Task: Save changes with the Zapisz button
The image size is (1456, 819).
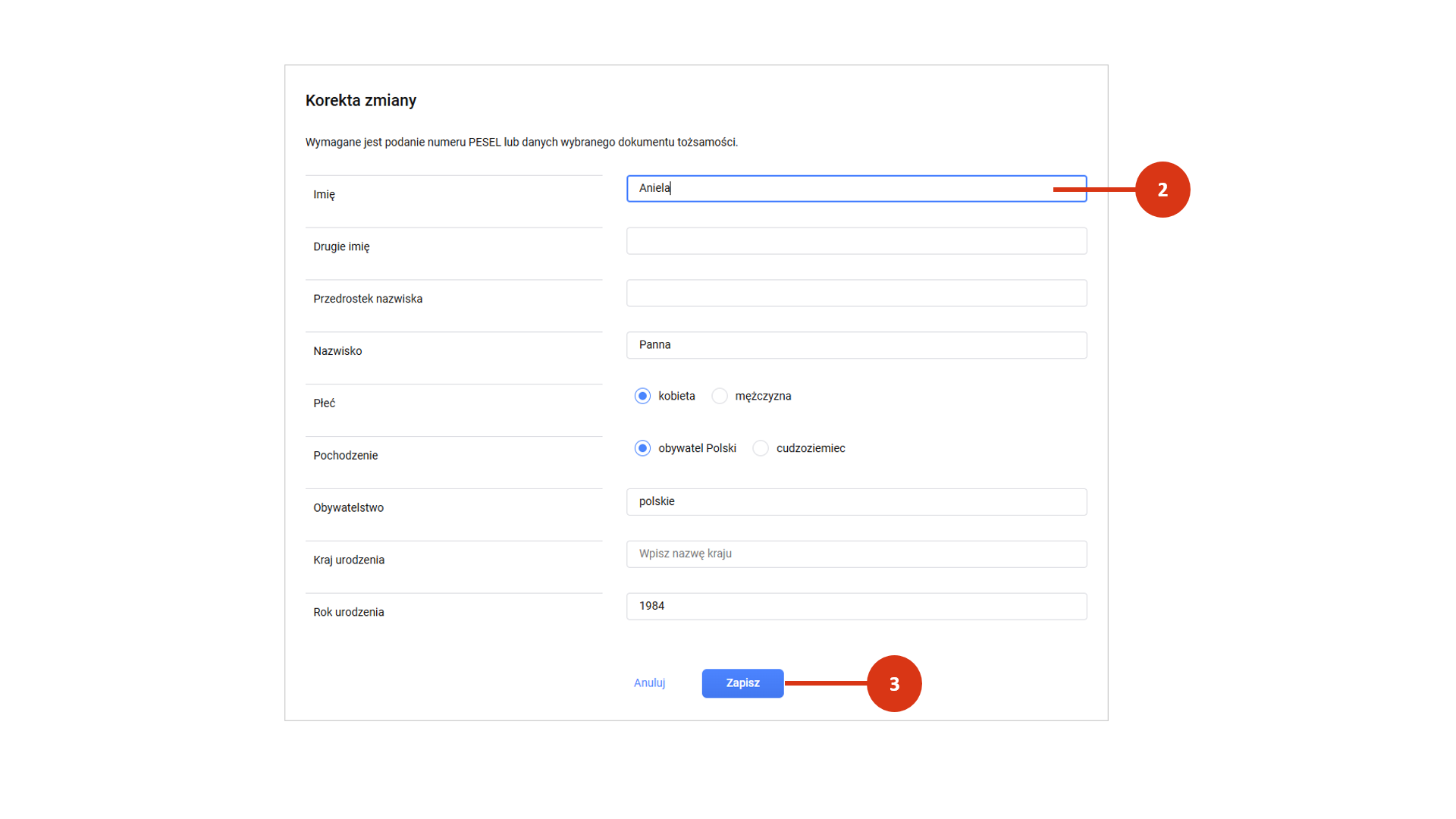Action: click(x=742, y=683)
